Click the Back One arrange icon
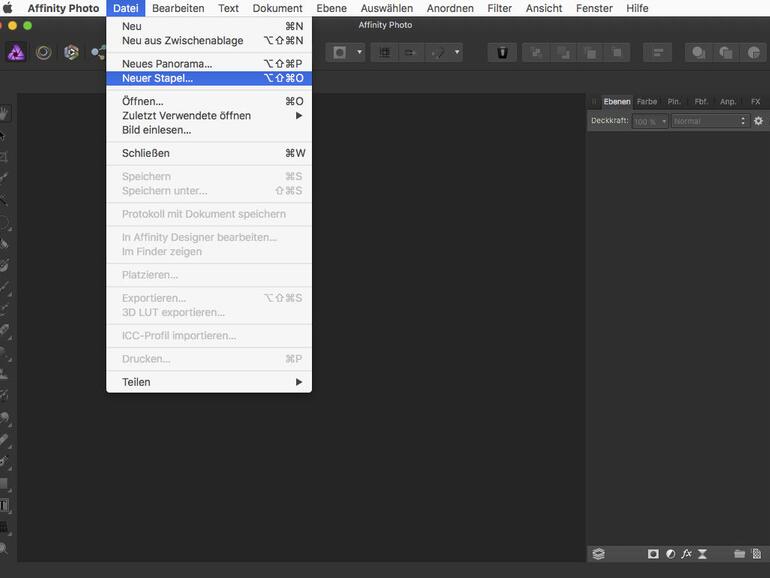Viewport: 770px width, 578px height. click(563, 52)
